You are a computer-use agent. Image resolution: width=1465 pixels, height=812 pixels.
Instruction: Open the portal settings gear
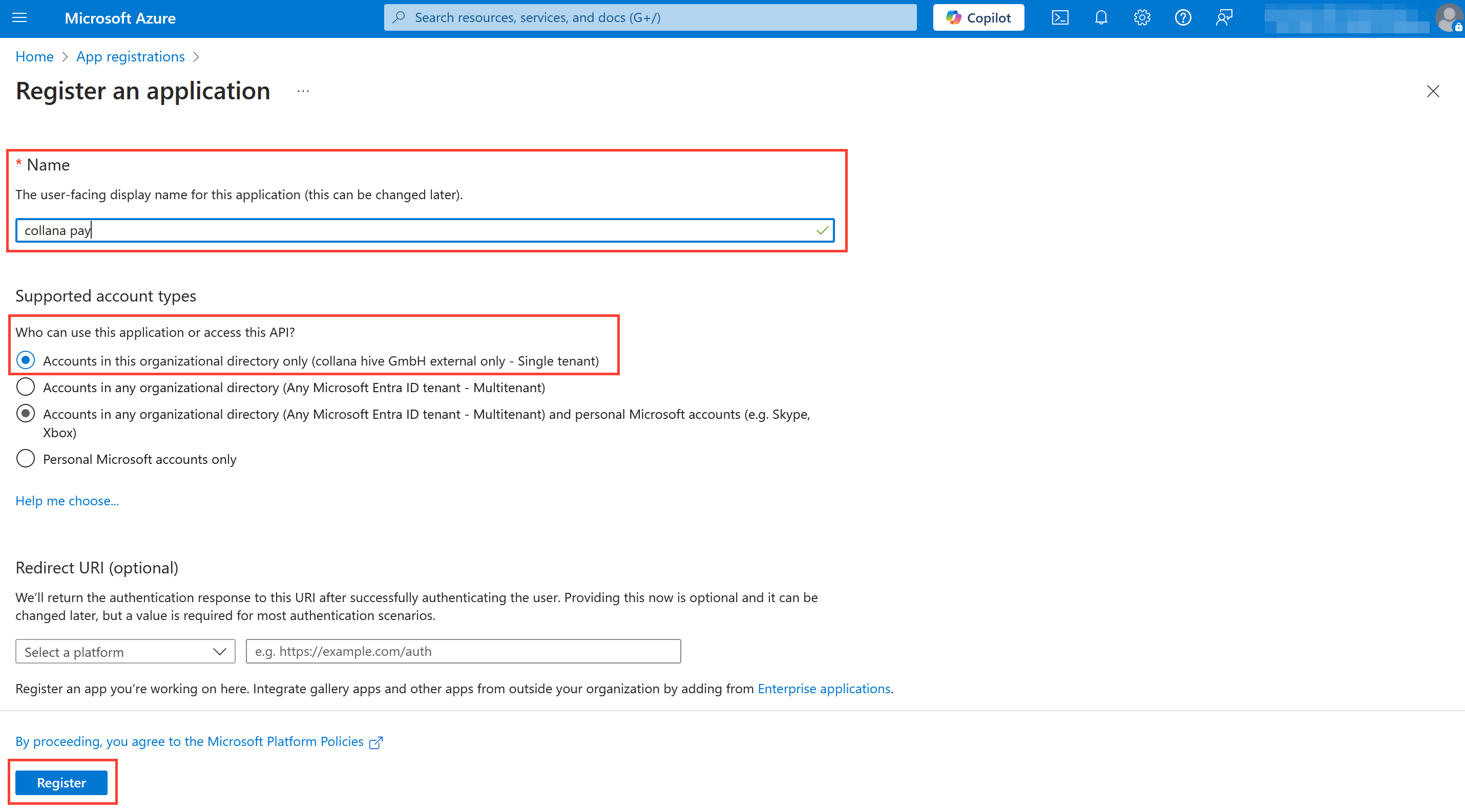pyautogui.click(x=1142, y=17)
